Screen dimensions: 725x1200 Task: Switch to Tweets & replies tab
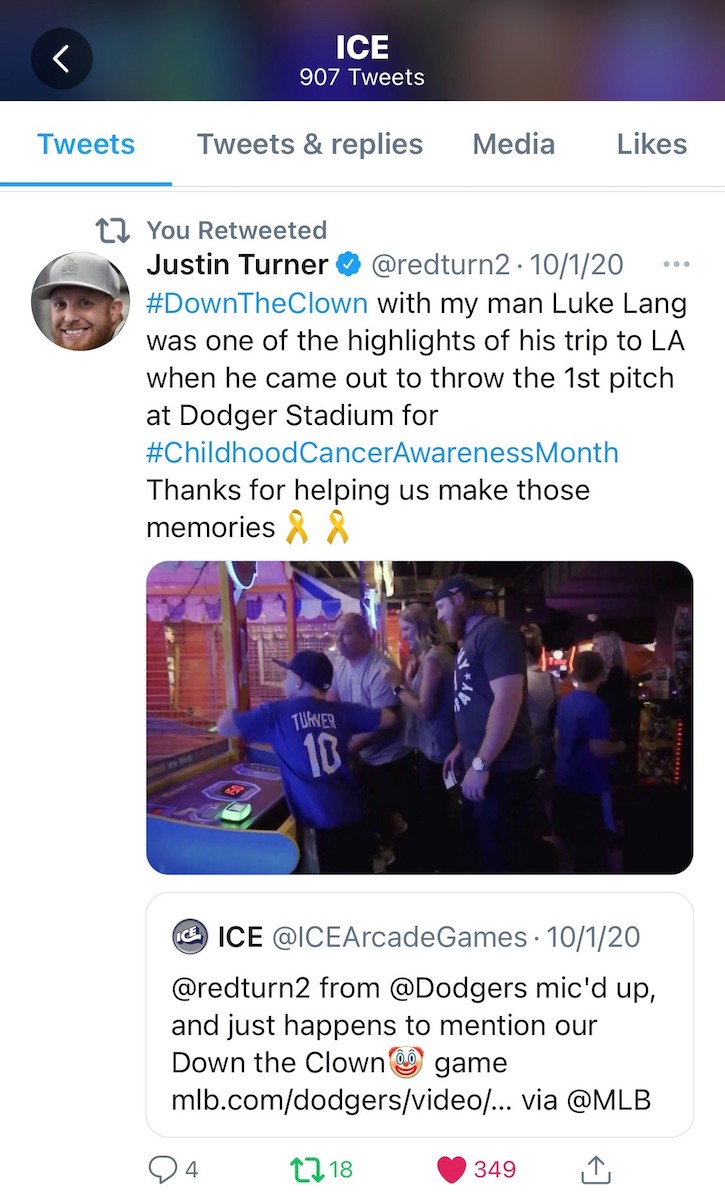pos(310,144)
